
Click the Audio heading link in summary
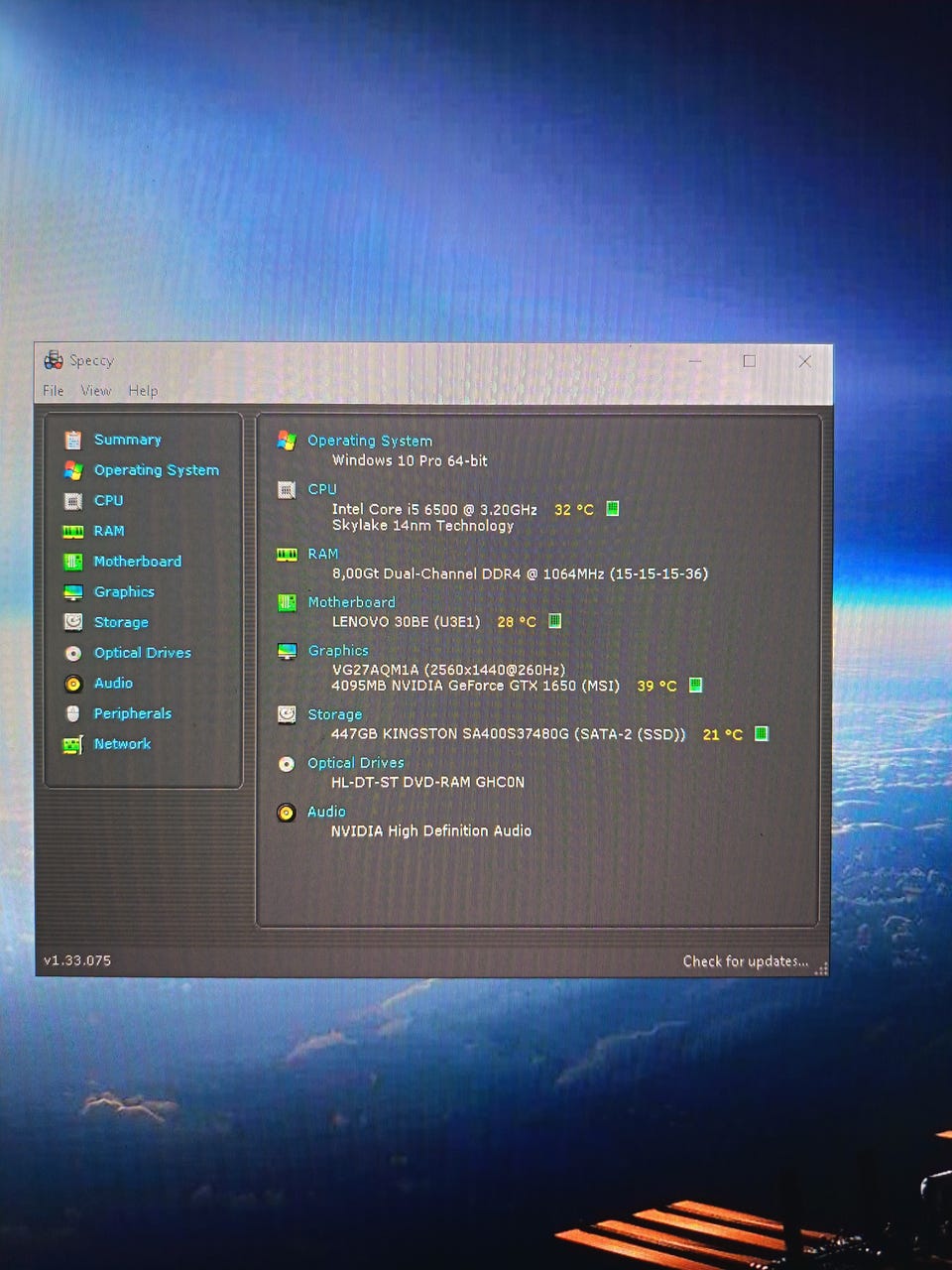click(x=326, y=812)
